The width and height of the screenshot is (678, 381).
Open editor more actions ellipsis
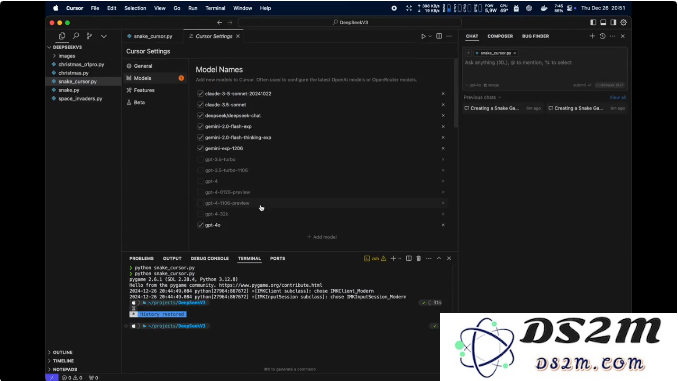449,36
